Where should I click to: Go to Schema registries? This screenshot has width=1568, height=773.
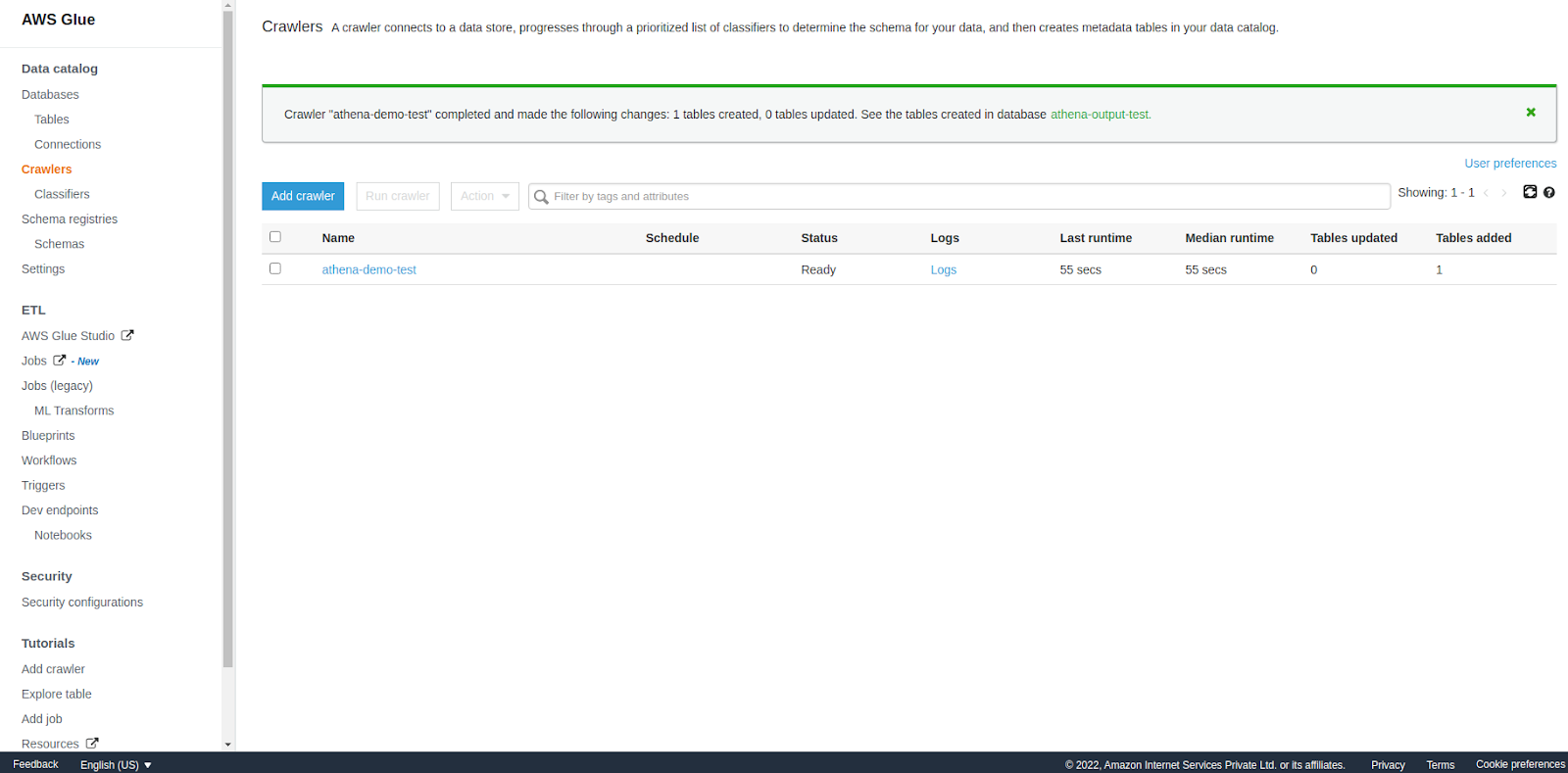coord(70,219)
